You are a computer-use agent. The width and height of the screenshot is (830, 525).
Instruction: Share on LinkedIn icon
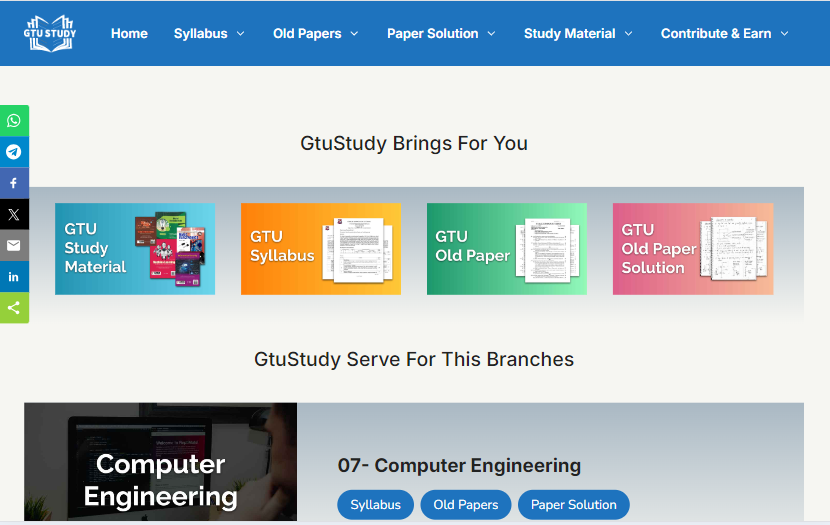click(14, 277)
